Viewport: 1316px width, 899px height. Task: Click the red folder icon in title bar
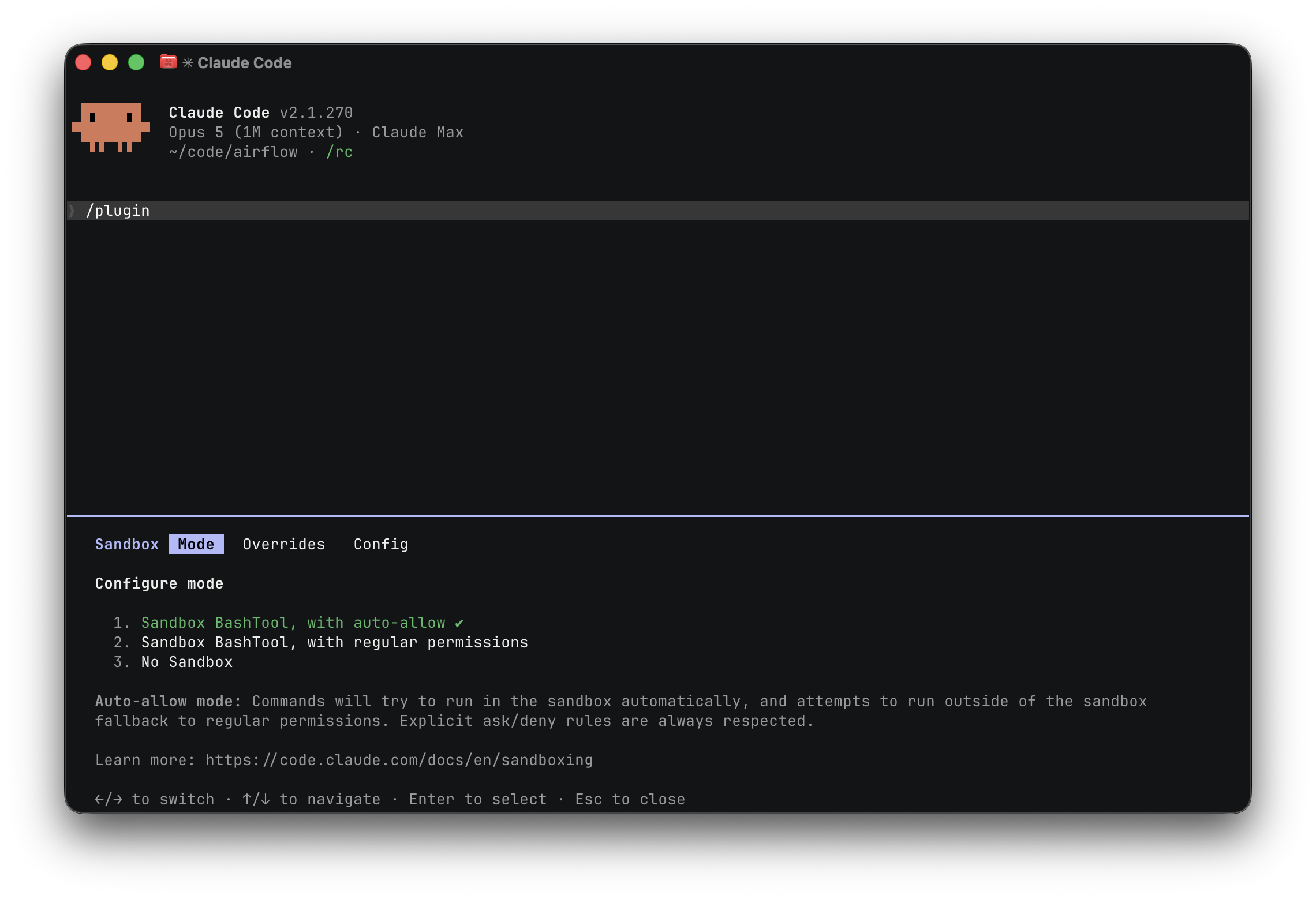coord(168,62)
